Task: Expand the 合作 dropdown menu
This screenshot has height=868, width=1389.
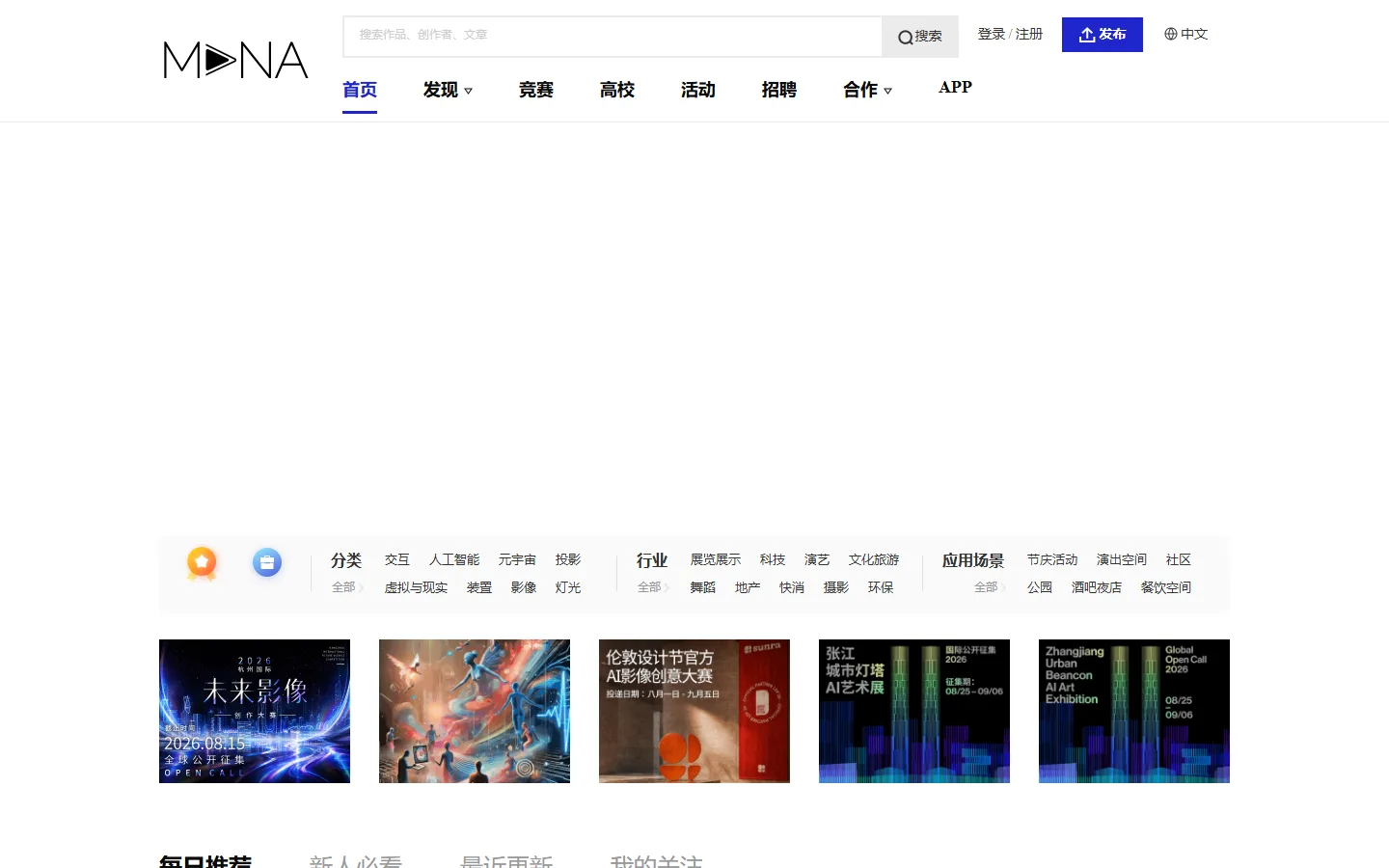Action: click(x=868, y=90)
